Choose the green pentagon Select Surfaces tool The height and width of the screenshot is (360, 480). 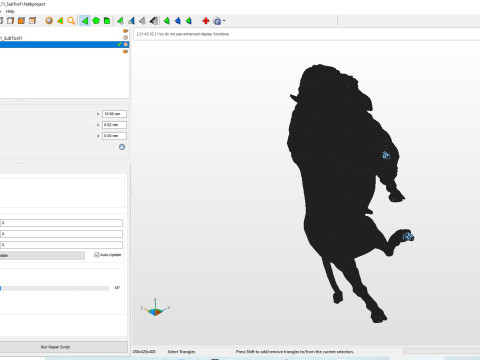point(96,21)
